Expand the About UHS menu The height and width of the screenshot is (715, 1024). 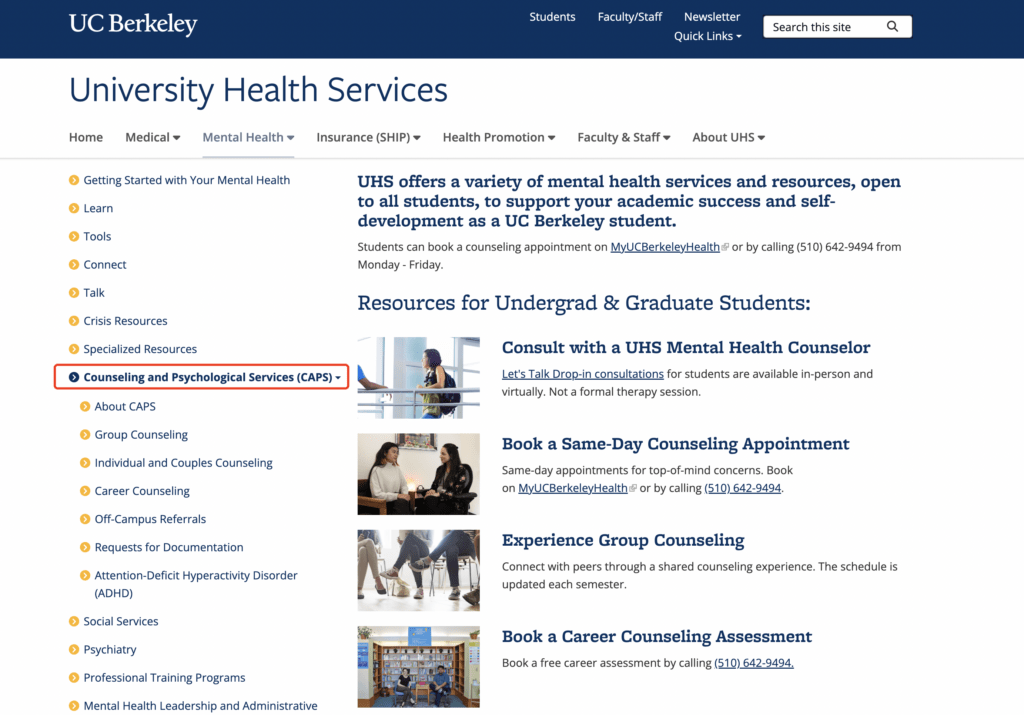click(729, 137)
